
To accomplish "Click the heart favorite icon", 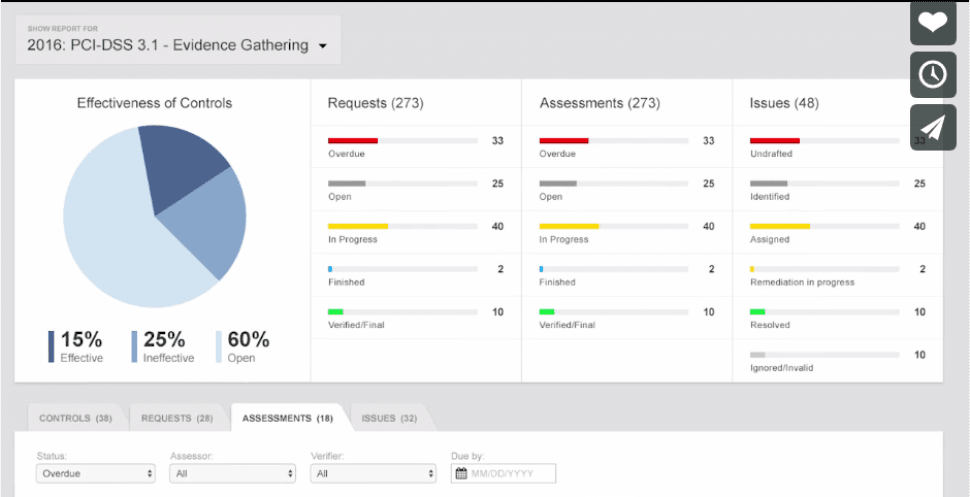I will pos(933,22).
